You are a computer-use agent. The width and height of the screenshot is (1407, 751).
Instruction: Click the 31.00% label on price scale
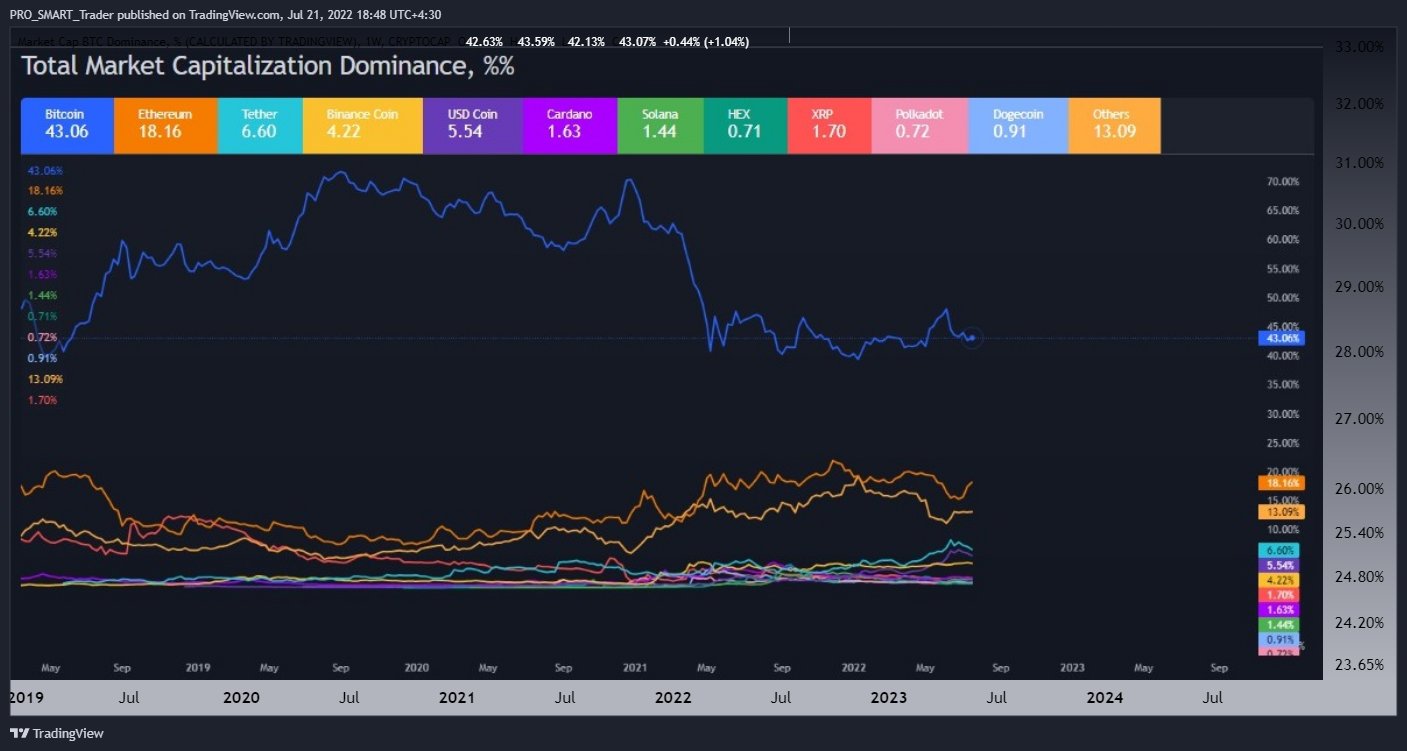(1359, 162)
